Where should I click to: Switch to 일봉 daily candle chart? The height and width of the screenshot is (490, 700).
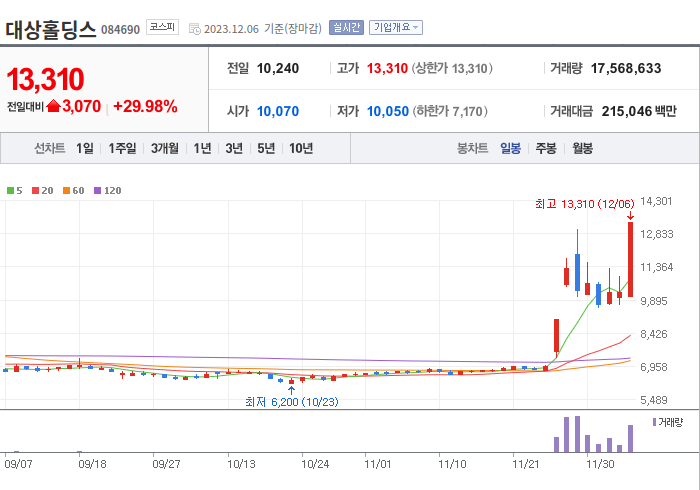coord(510,148)
